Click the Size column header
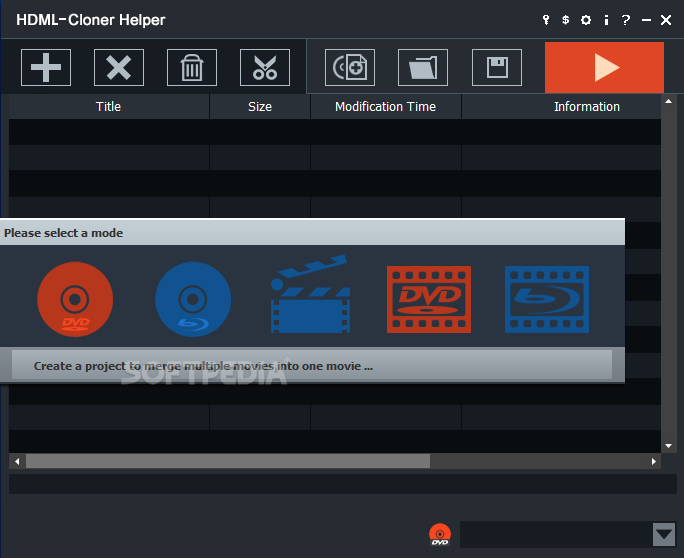The width and height of the screenshot is (684, 558). [260, 106]
